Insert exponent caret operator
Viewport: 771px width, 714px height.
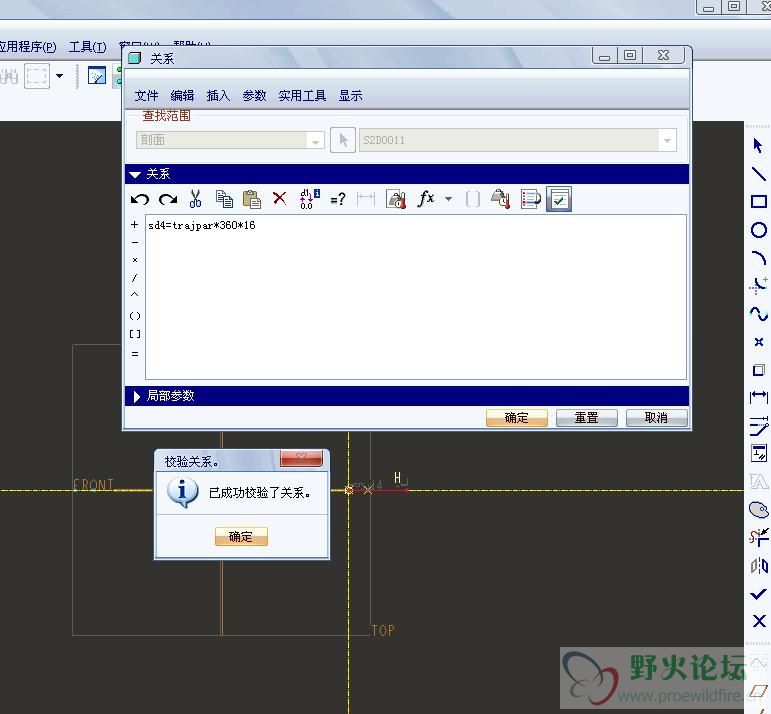[x=134, y=295]
